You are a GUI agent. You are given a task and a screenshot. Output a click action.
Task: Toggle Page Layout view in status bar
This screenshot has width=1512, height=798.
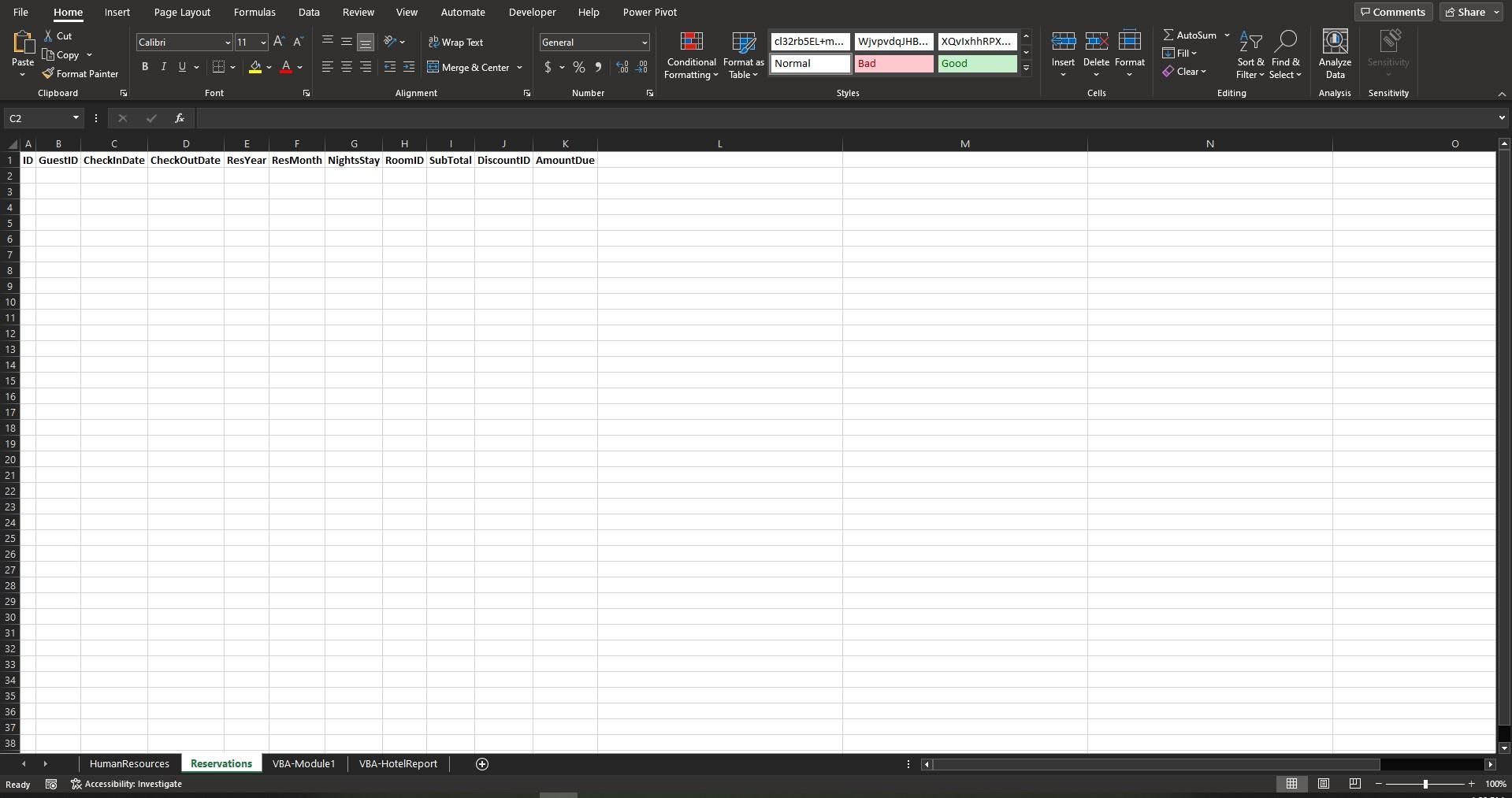tap(1323, 784)
